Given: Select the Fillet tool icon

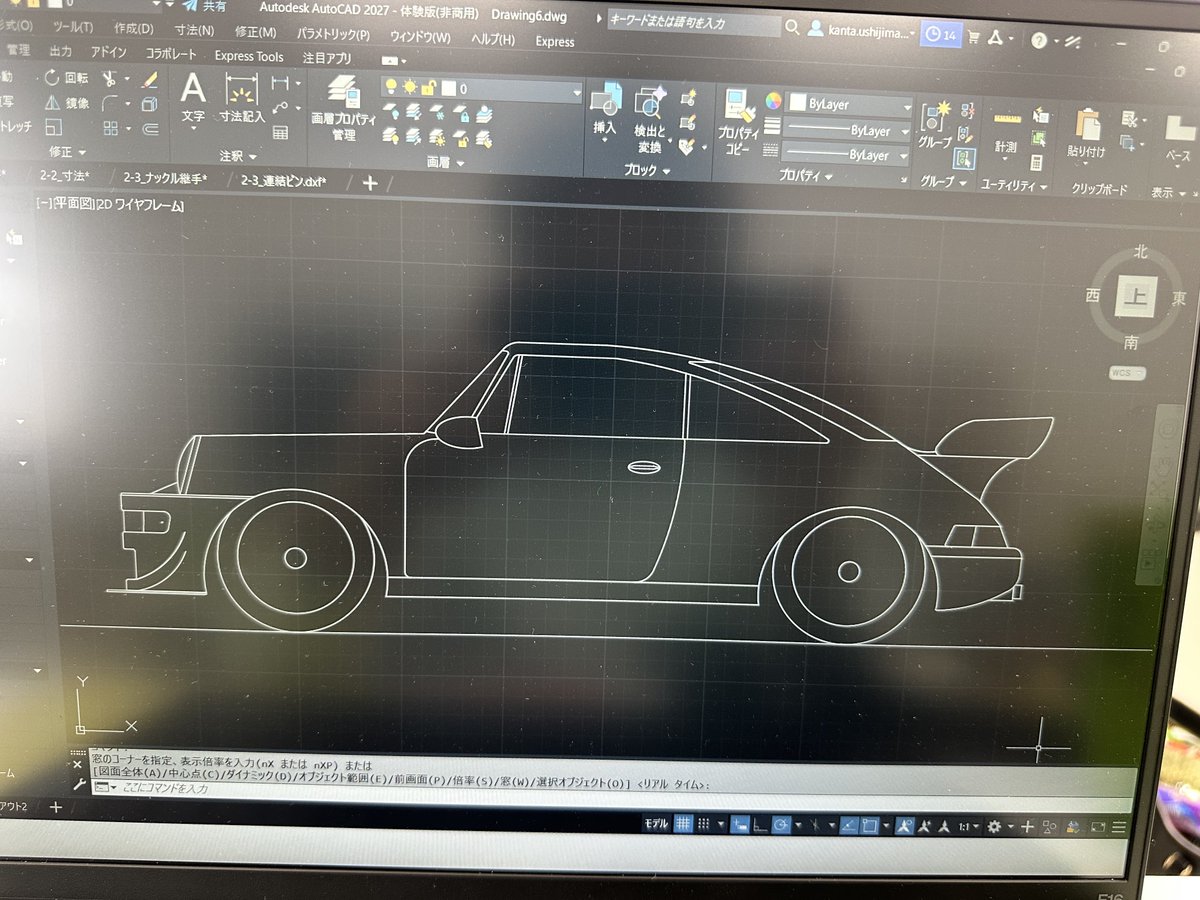Looking at the screenshot, I should coord(109,103).
